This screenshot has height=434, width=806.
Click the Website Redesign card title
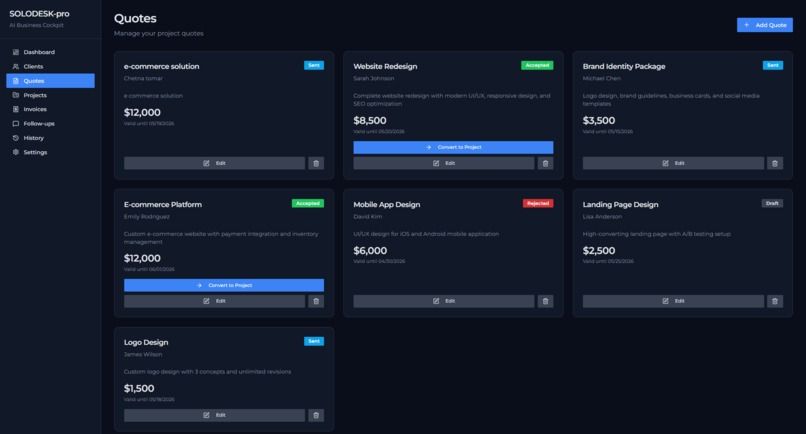(385, 66)
